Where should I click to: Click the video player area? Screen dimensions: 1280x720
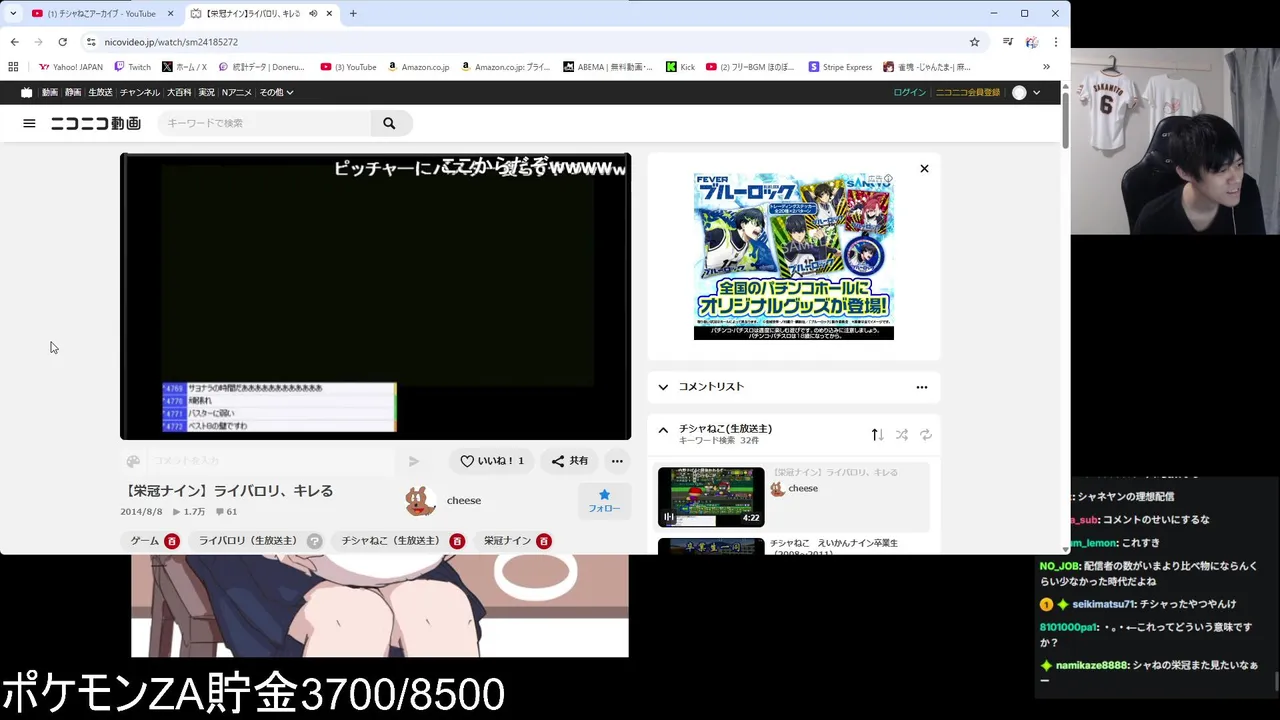pos(376,296)
